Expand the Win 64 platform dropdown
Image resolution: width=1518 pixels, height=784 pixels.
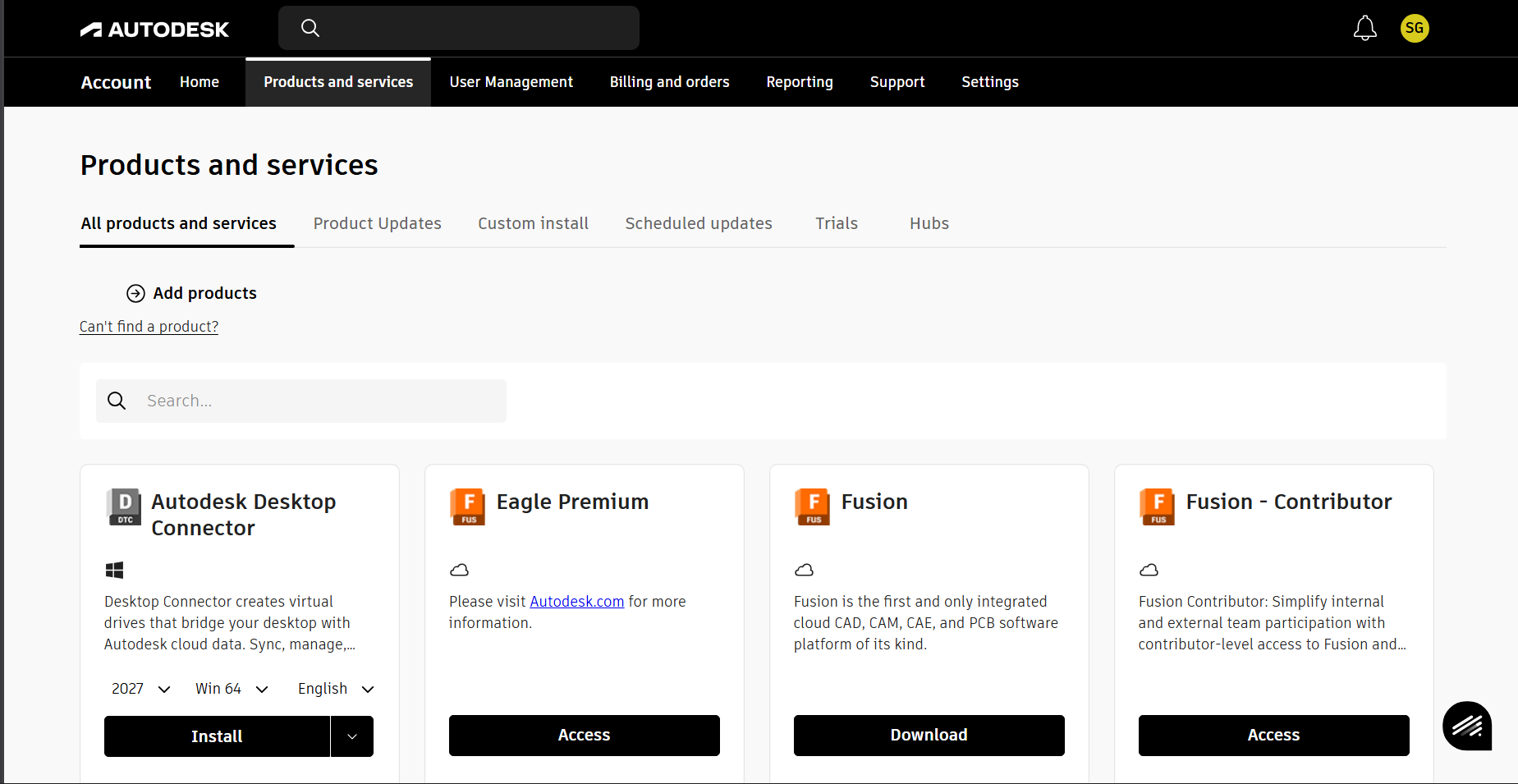click(x=232, y=689)
